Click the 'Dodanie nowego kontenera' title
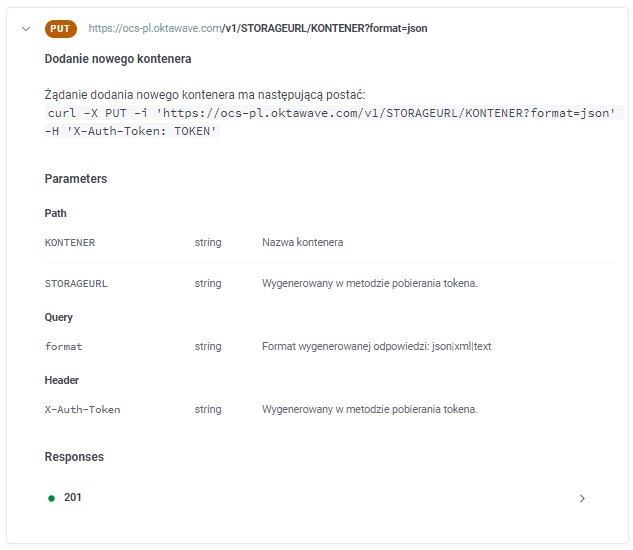Image resolution: width=633 pixels, height=550 pixels. (118, 59)
